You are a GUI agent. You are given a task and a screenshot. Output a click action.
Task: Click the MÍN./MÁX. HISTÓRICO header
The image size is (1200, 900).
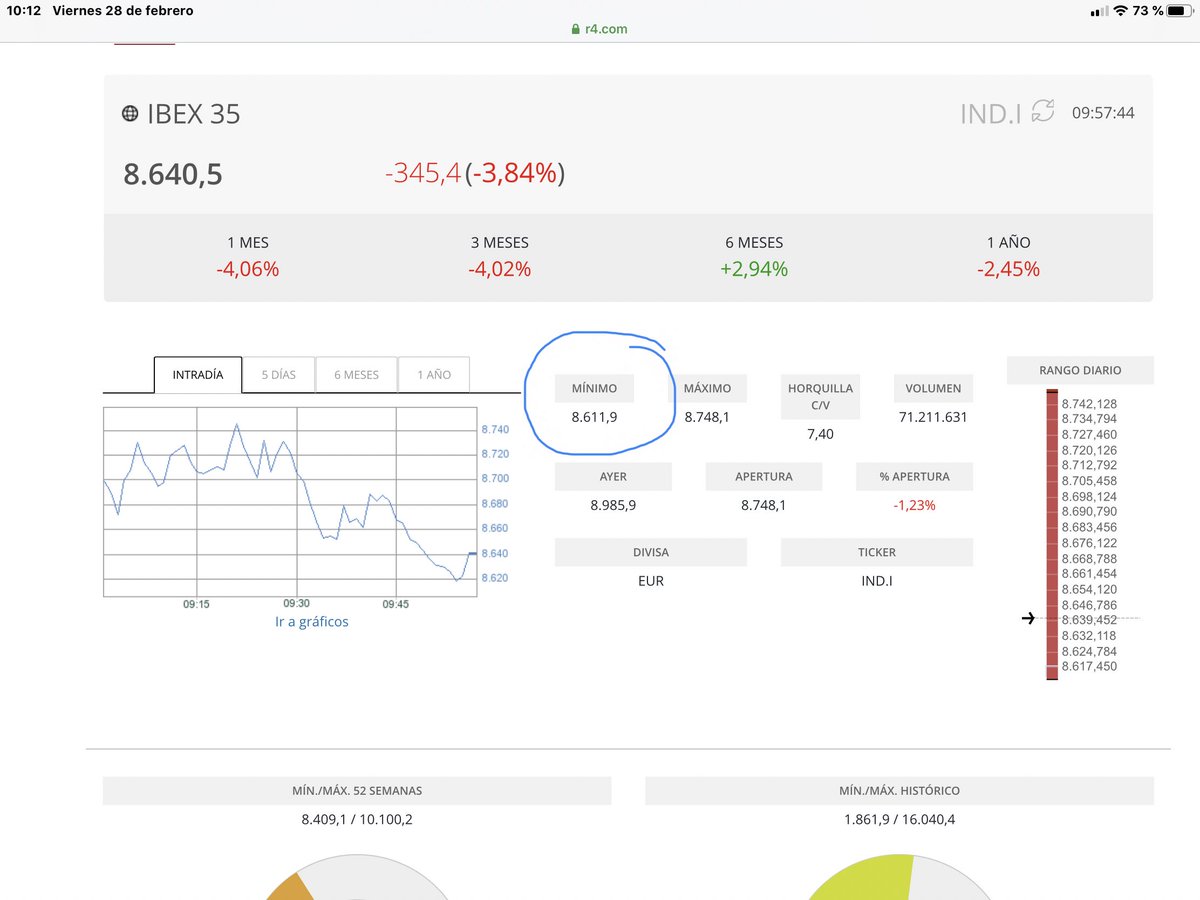tap(899, 790)
